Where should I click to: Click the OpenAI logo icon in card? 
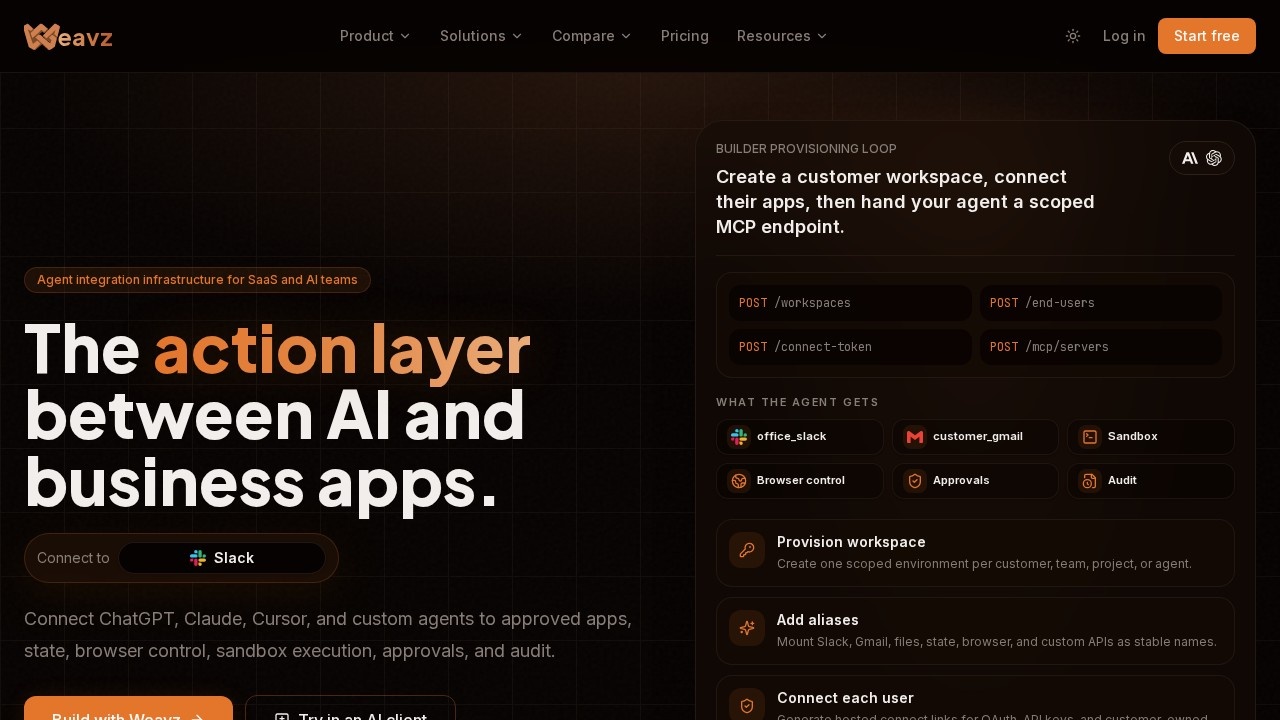point(1214,158)
